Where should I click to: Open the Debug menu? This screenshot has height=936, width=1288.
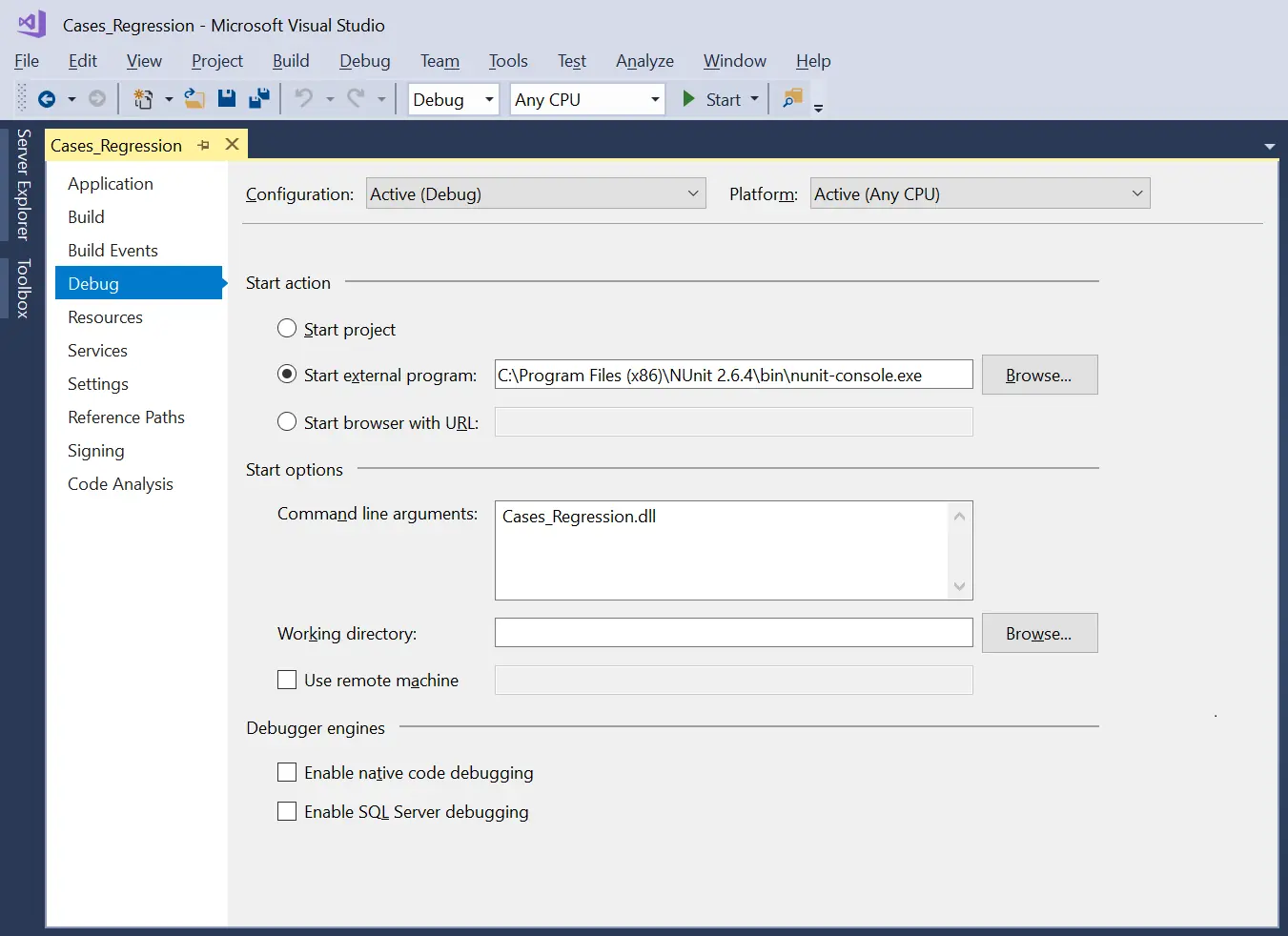point(364,60)
